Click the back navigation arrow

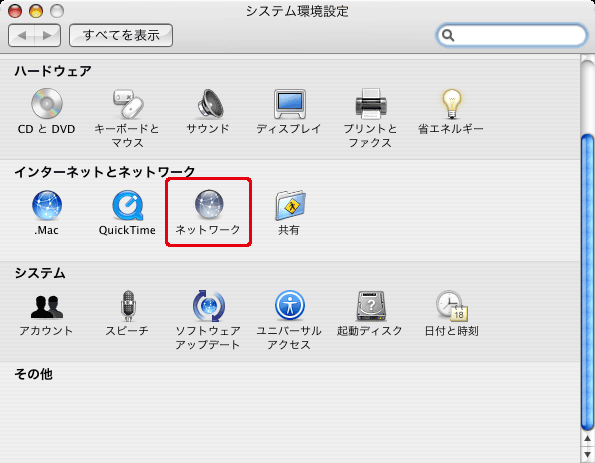click(22, 35)
